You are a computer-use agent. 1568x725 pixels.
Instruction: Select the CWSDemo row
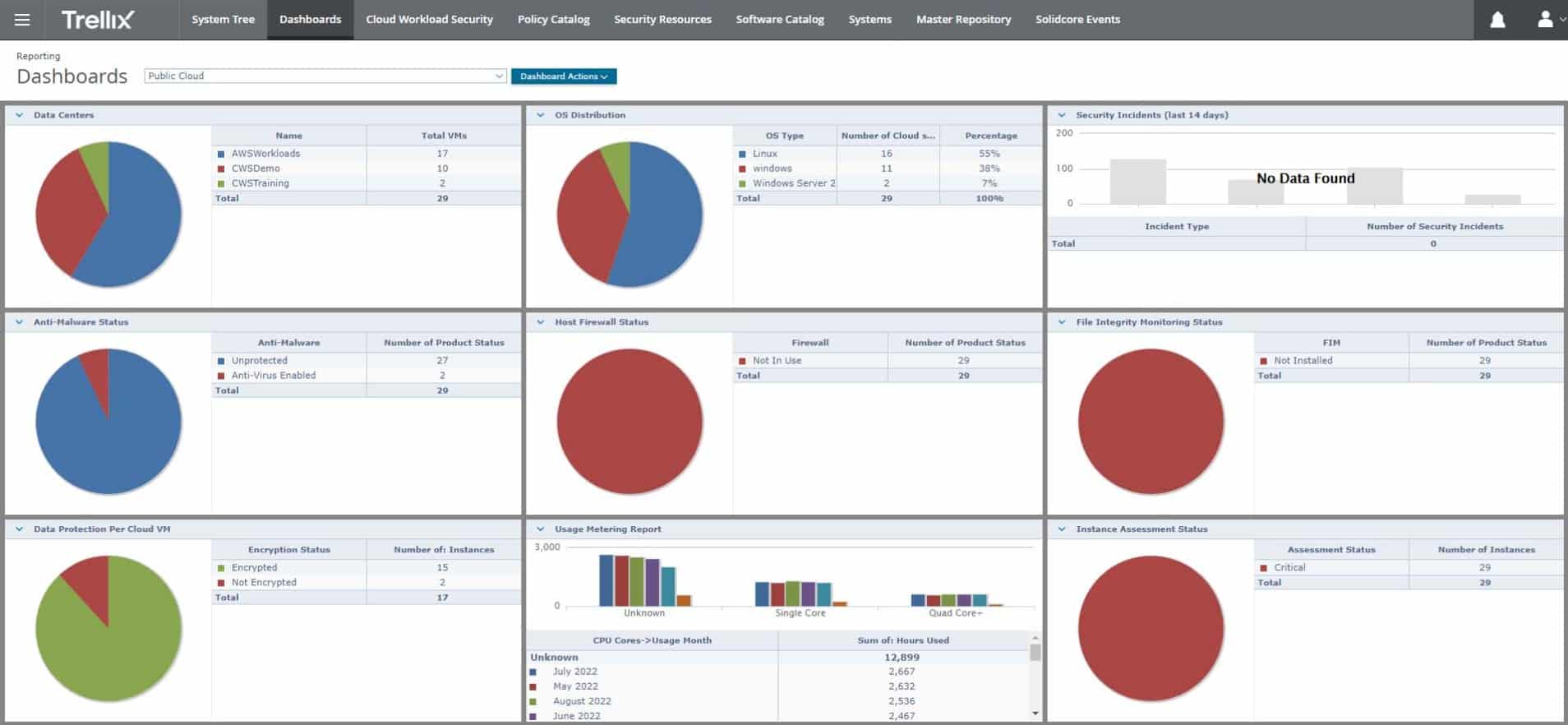pos(367,169)
